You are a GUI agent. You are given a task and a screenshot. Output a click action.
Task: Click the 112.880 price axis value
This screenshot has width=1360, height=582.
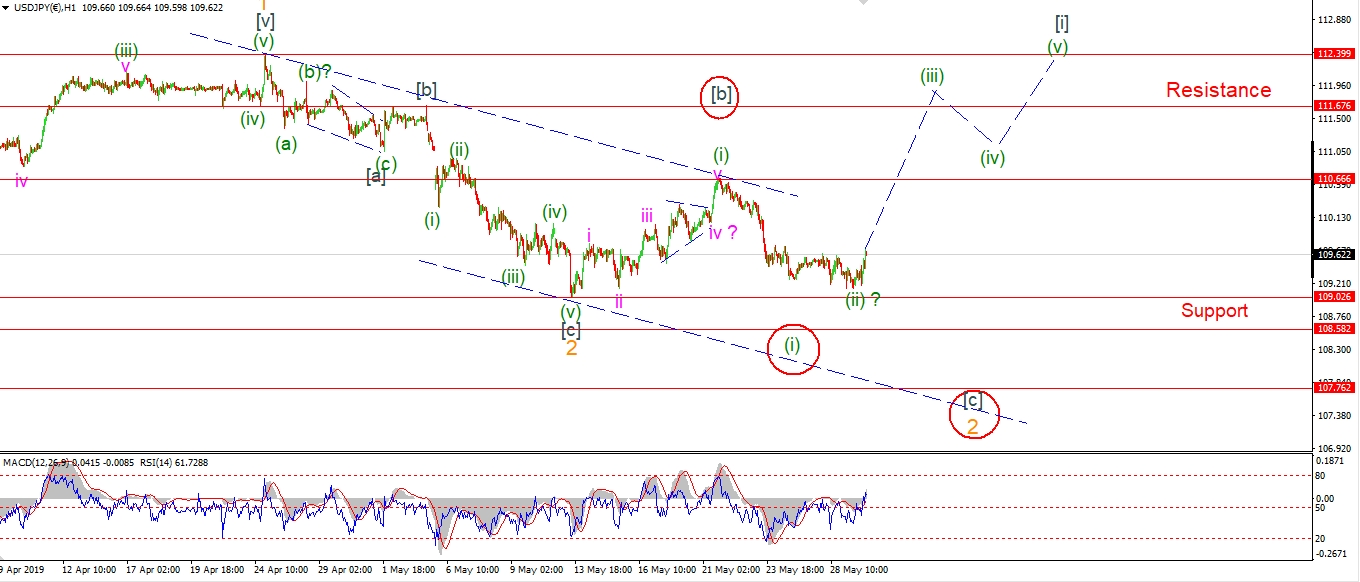tap(1337, 19)
